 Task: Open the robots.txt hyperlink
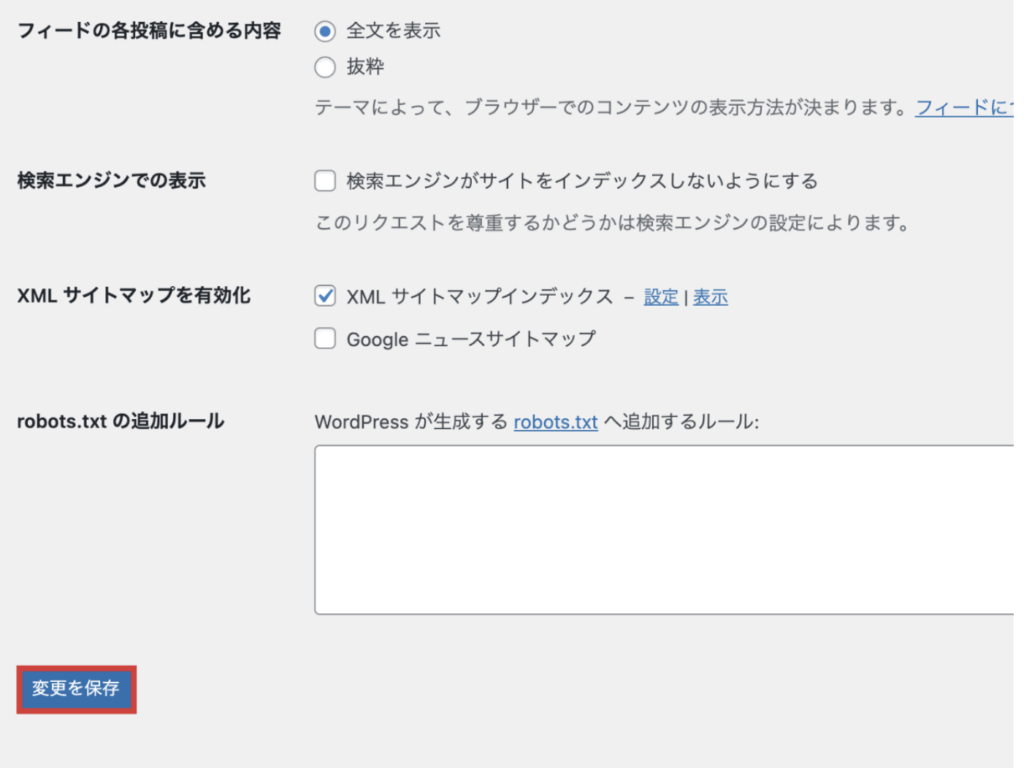pos(555,422)
